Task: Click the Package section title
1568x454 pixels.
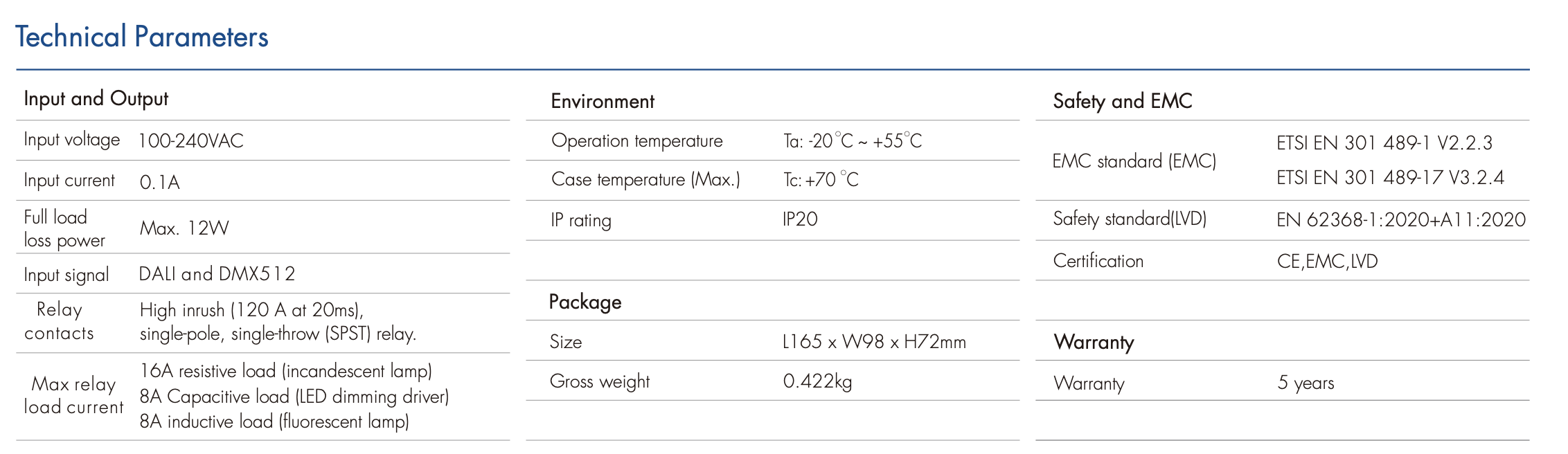Action: coord(585,302)
